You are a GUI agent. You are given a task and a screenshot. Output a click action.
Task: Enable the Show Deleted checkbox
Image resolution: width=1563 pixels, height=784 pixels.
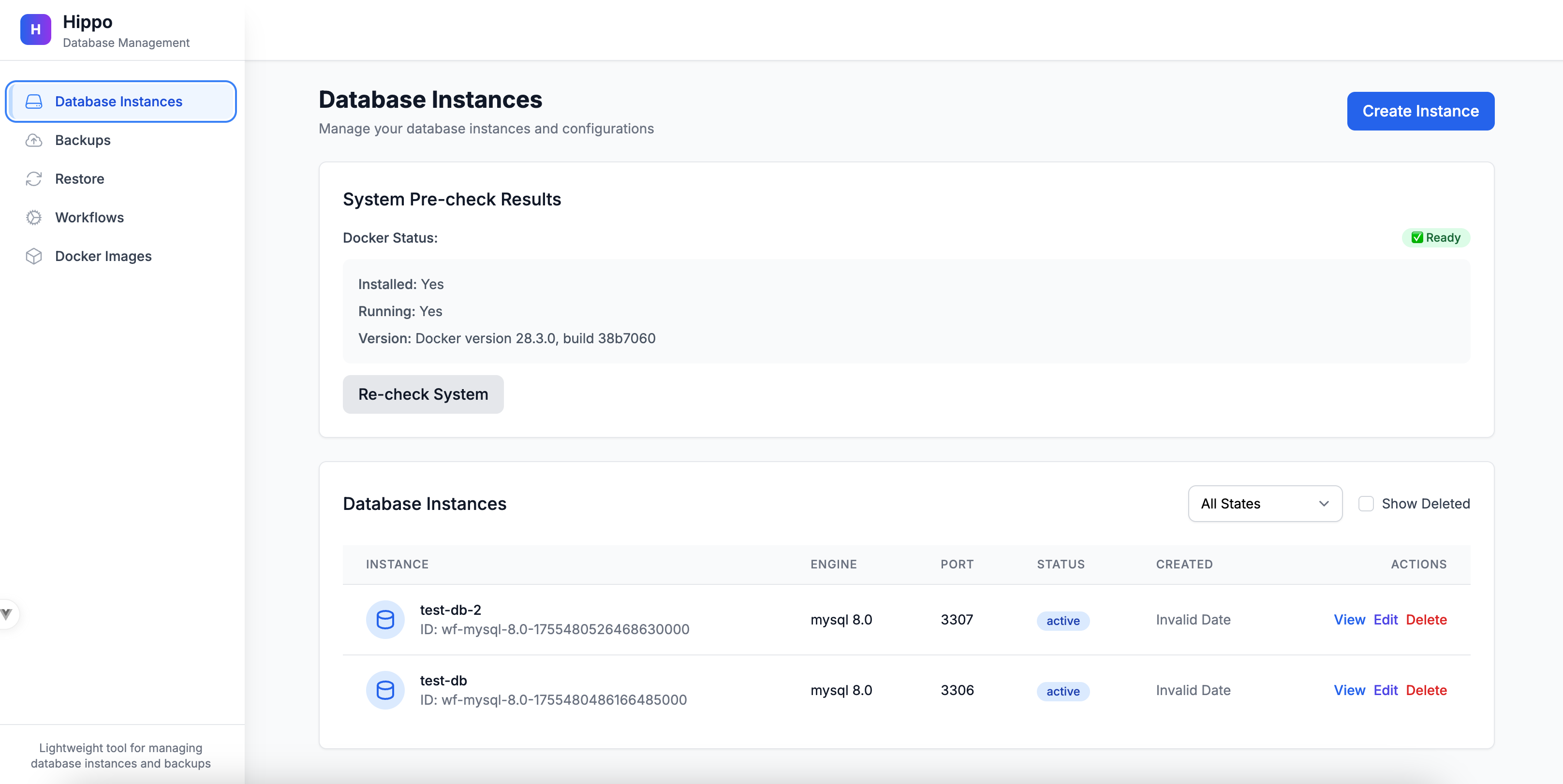[x=1365, y=504]
